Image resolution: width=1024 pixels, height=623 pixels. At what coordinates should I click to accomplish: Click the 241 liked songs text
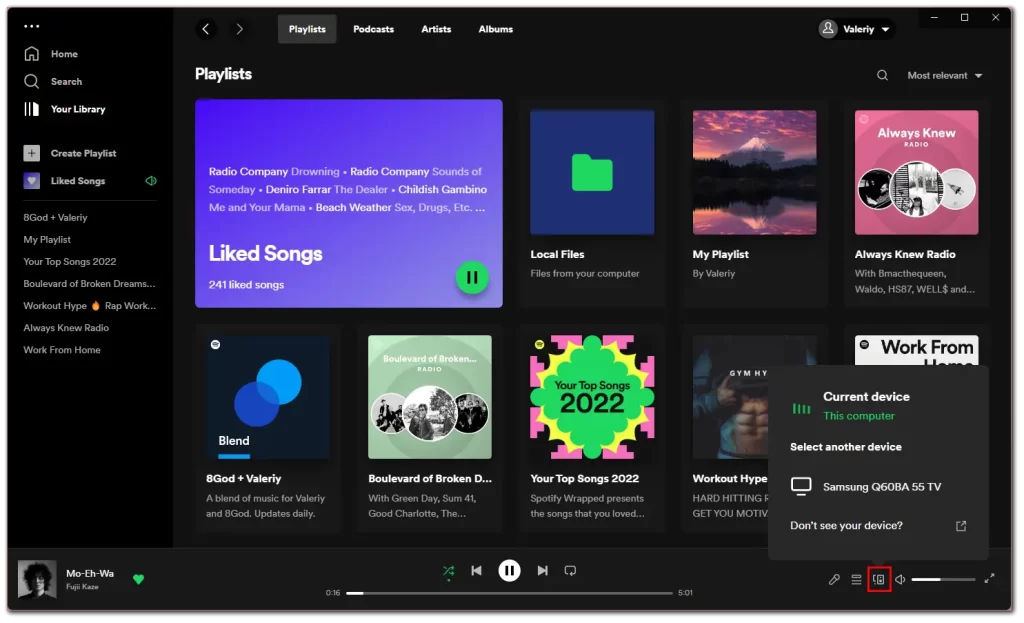[246, 285]
